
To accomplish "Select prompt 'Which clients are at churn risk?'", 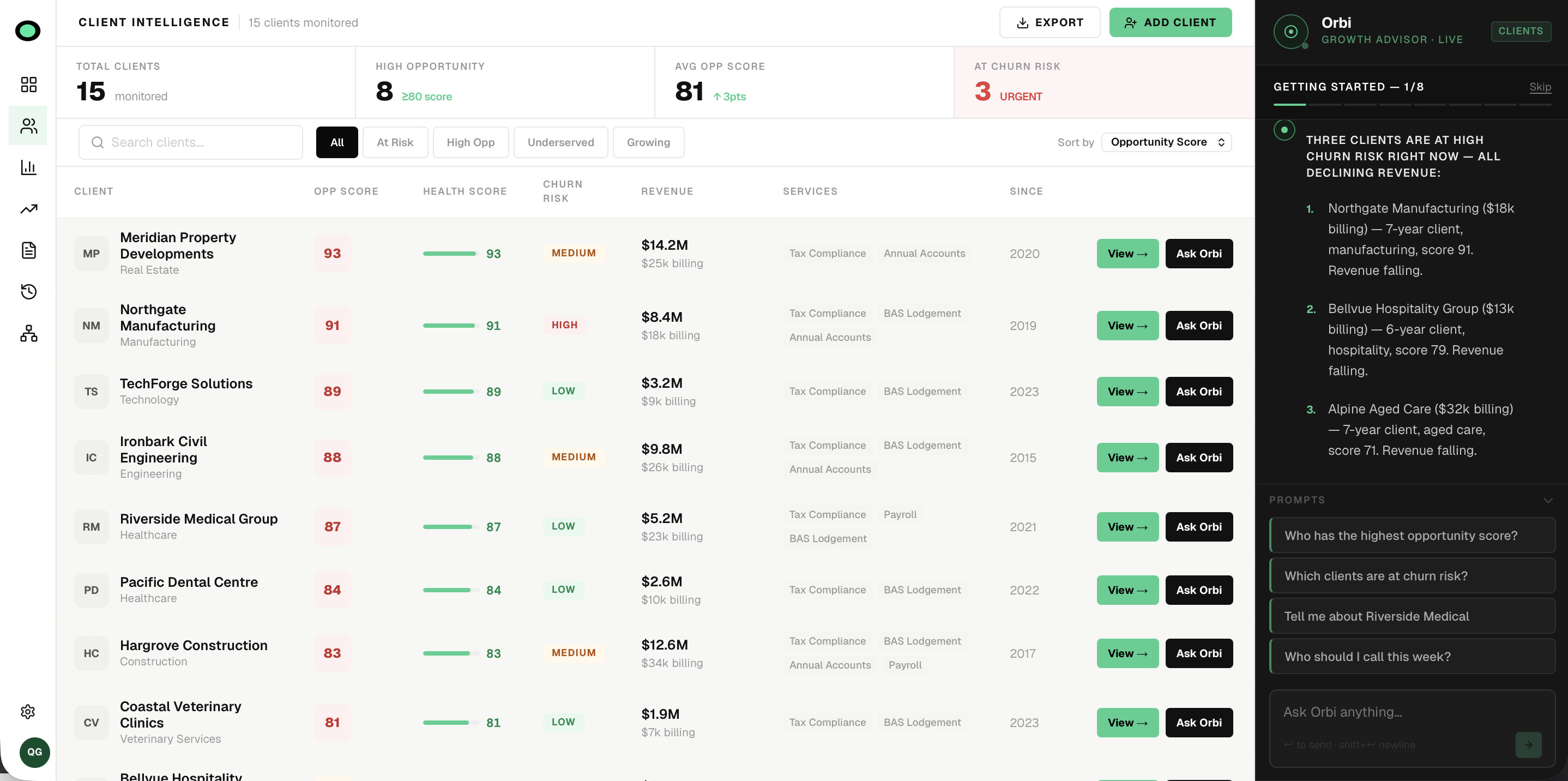I will point(1412,576).
